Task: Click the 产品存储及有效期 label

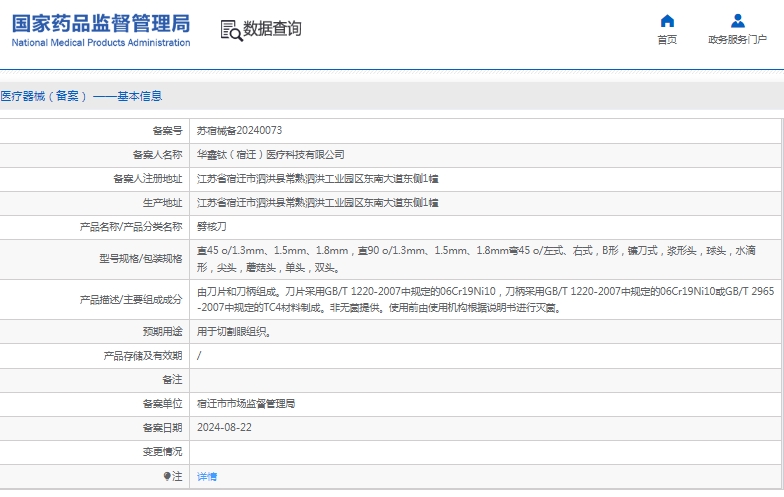Action: [x=143, y=356]
